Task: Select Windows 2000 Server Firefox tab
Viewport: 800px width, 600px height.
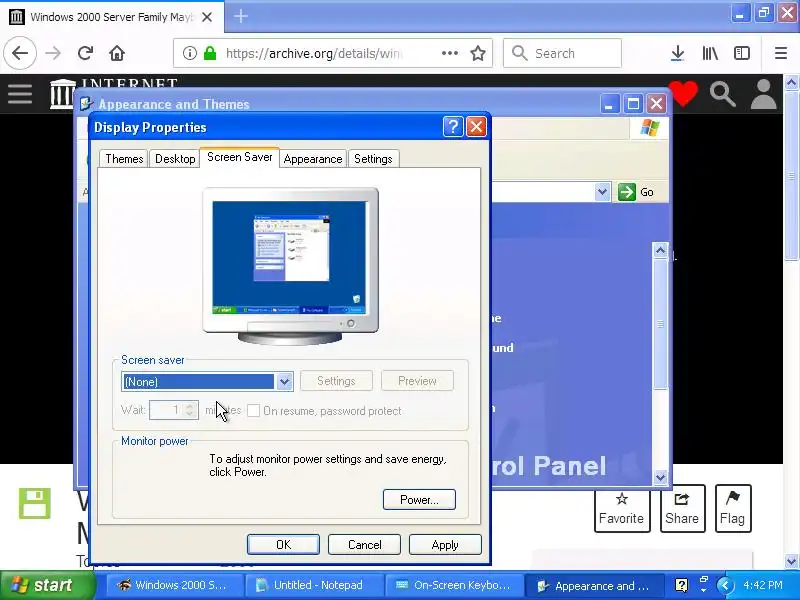Action: tap(110, 17)
